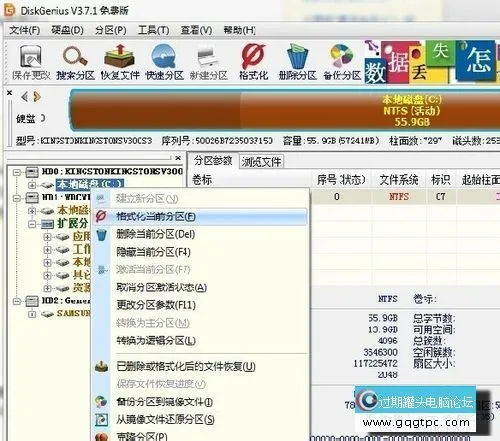Click the SAMSUNG volume drive icon
Image resolution: width=500 pixels, height=441 pixels.
[47, 314]
